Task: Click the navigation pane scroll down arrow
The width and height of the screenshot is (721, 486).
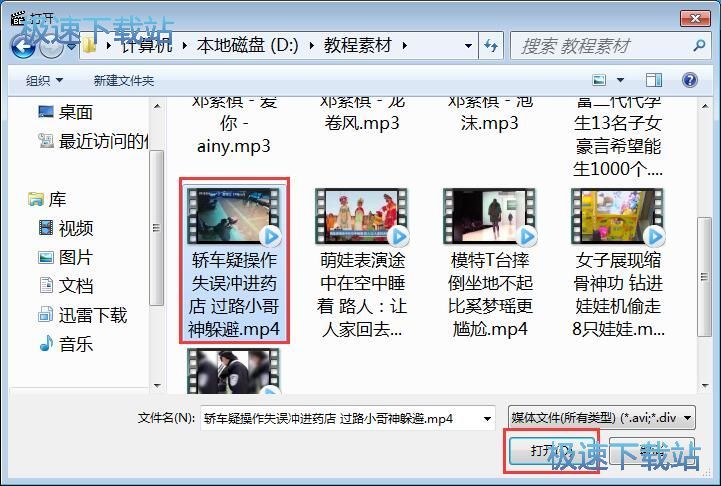Action: pyautogui.click(x=157, y=386)
